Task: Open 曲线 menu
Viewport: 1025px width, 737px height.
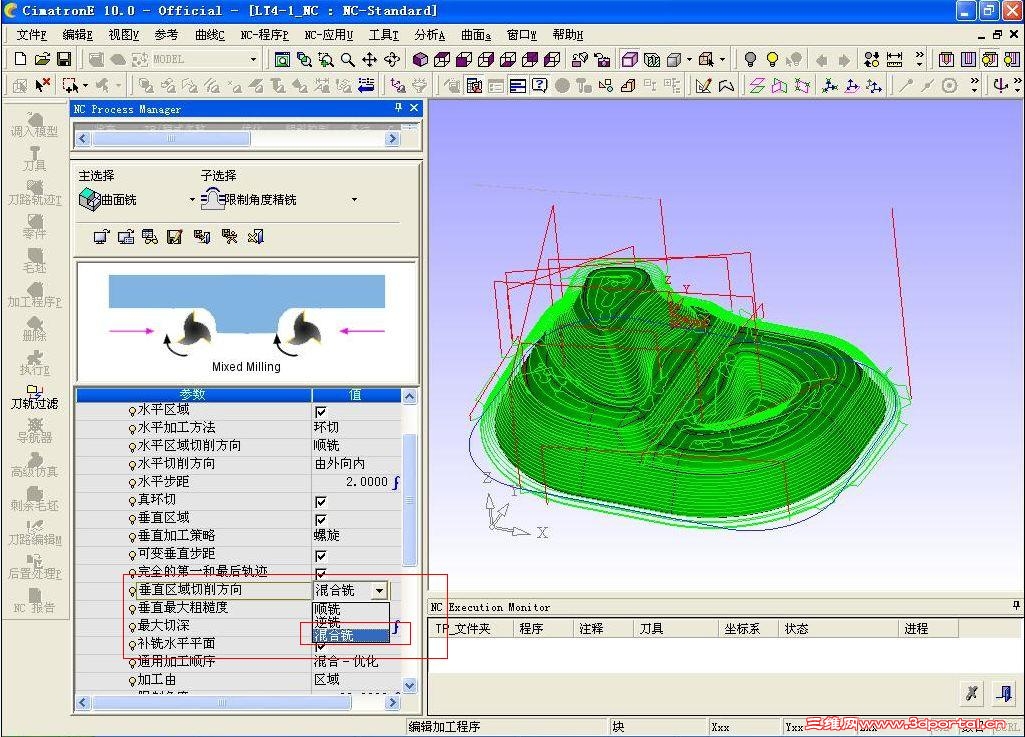Action: click(210, 35)
